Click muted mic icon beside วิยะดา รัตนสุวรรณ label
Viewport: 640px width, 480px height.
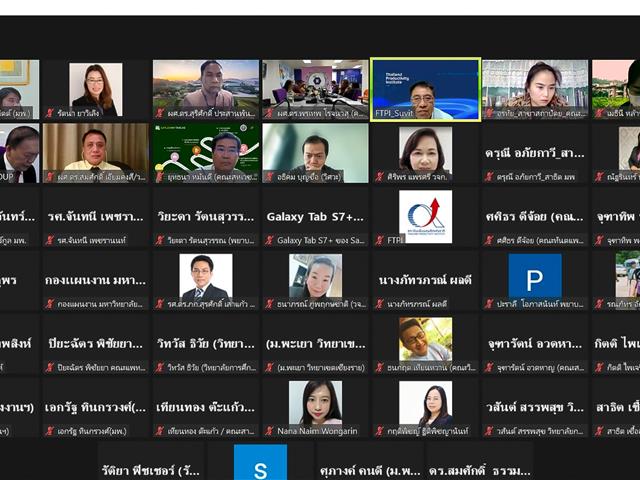point(160,240)
